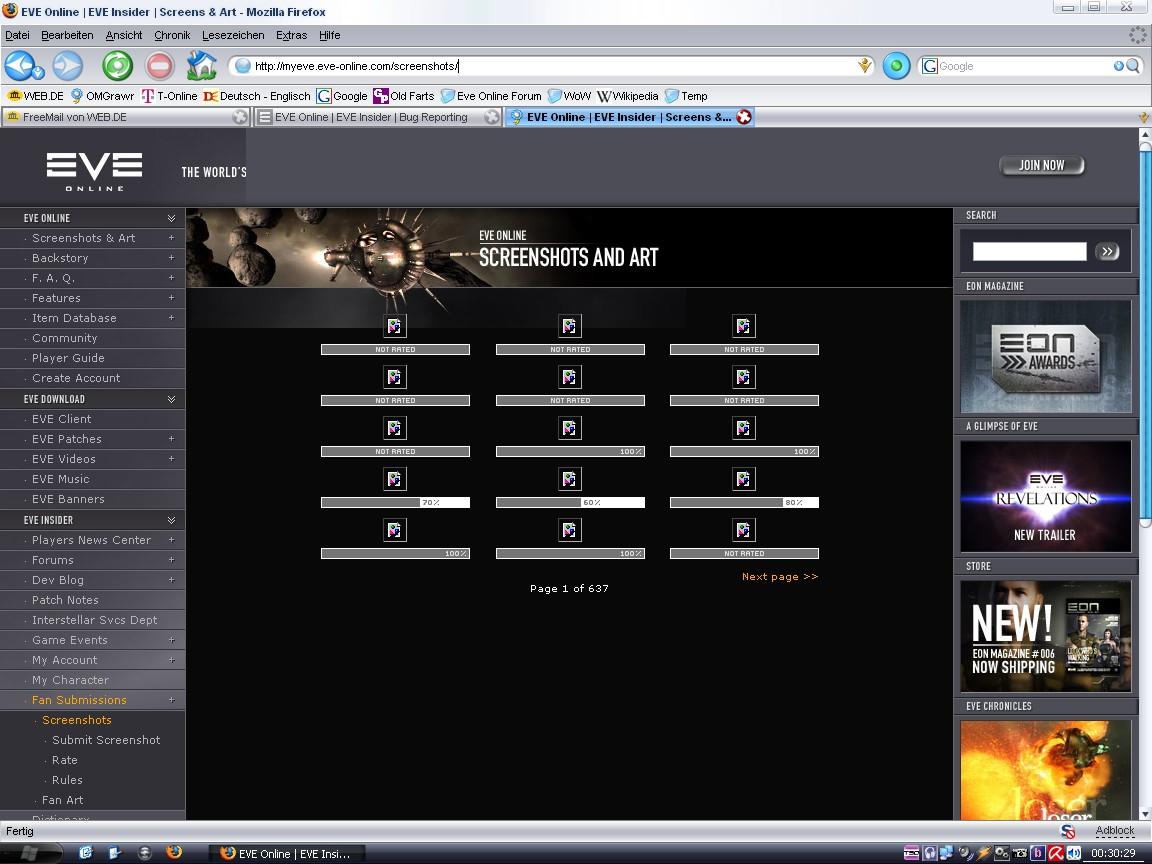
Task: Open the screenshot thumbnail rated 60%
Action: click(x=569, y=479)
